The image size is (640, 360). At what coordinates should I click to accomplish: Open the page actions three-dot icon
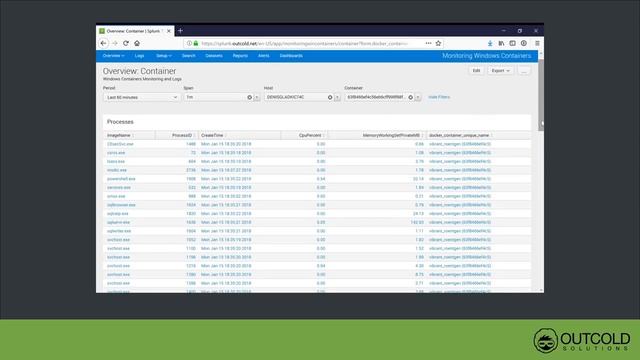coord(428,43)
